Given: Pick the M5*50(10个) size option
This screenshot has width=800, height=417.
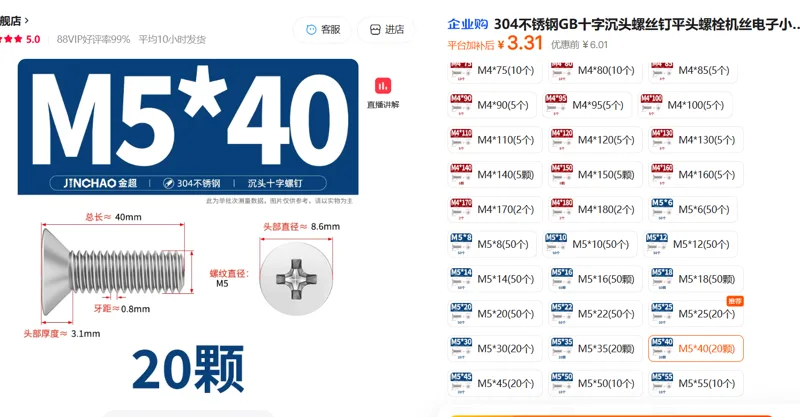Looking at the screenshot, I should click(x=595, y=383).
